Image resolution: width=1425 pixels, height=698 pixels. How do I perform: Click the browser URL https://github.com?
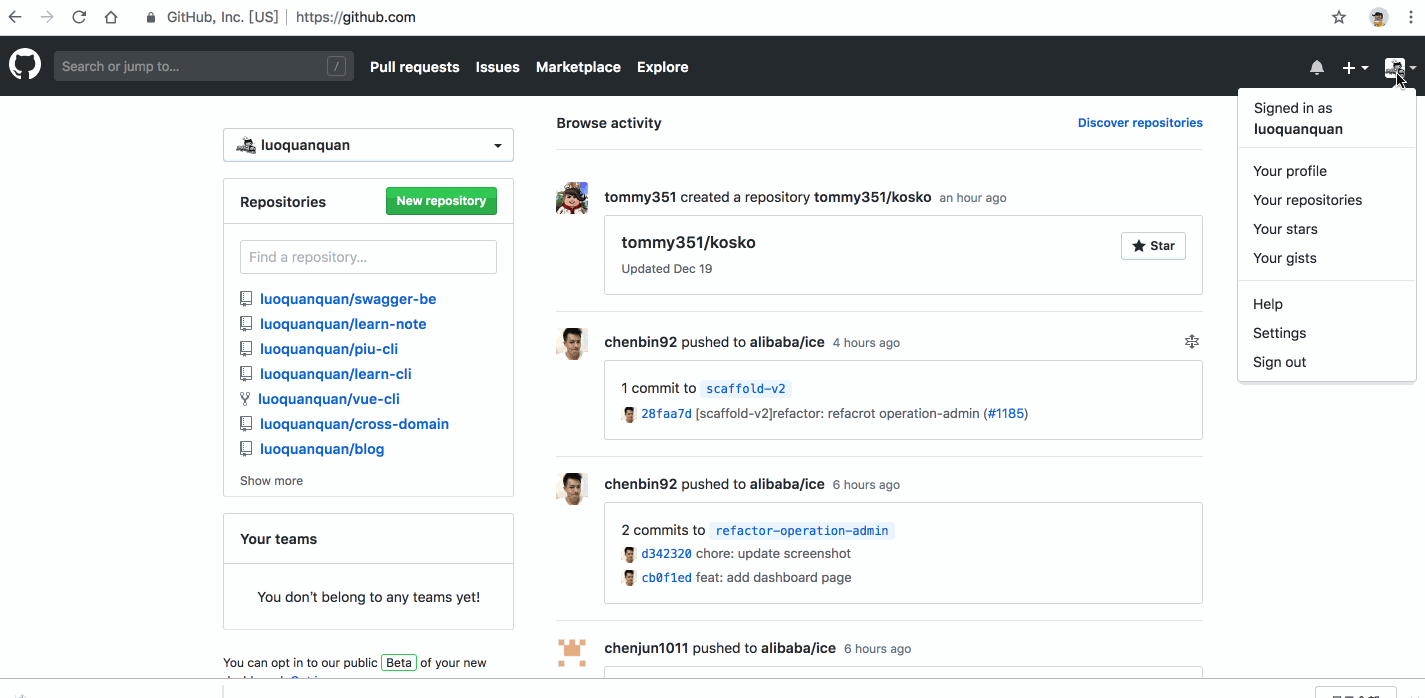(x=356, y=17)
